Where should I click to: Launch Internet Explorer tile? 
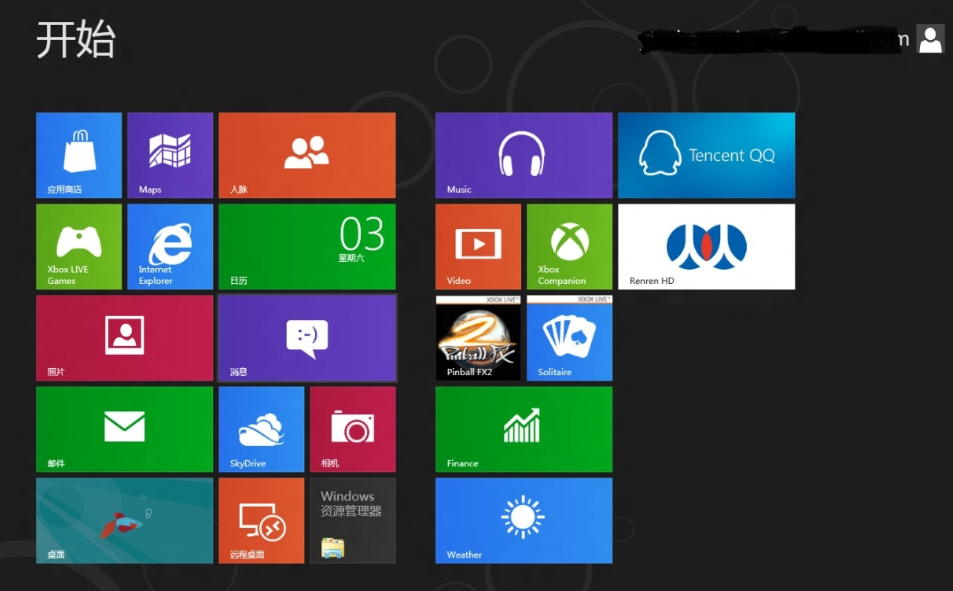(170, 247)
